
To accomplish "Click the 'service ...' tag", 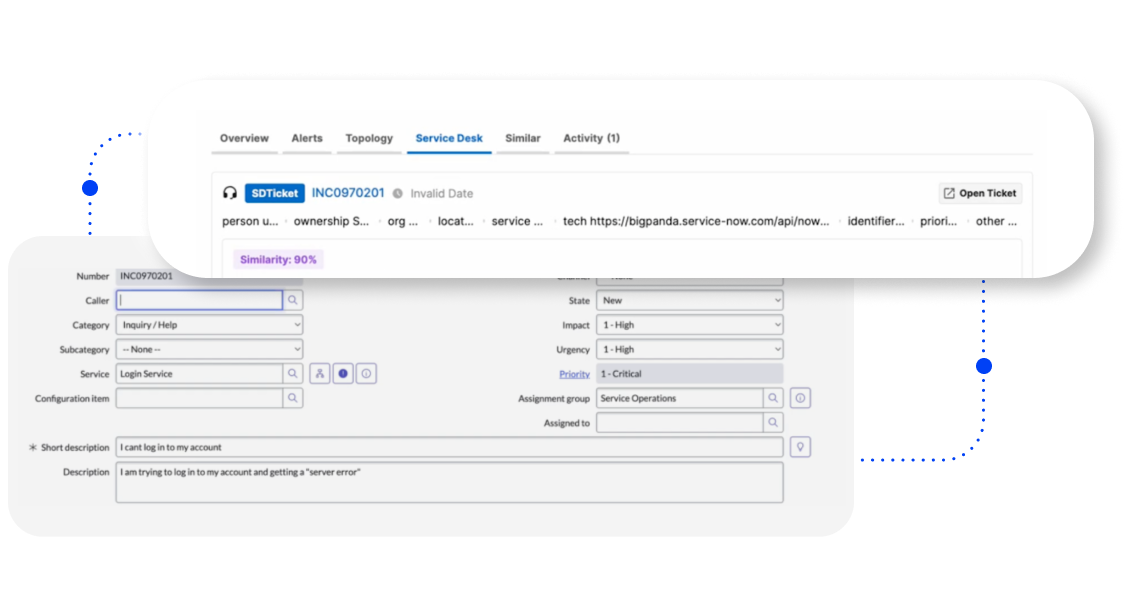I will (517, 222).
